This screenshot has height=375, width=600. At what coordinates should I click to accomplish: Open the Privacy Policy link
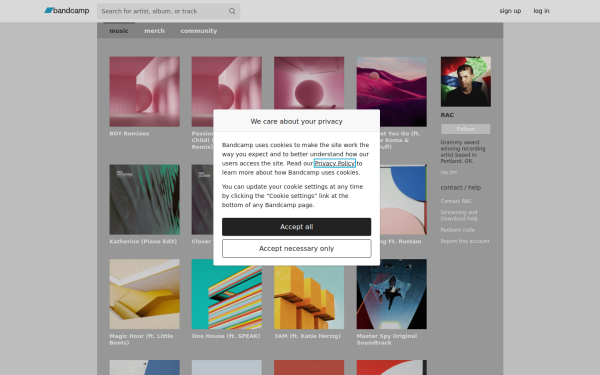(335, 163)
